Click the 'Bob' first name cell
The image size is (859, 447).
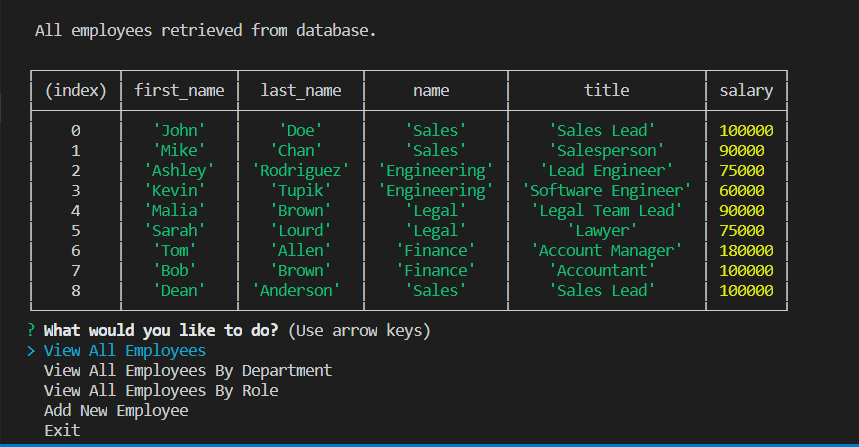[x=175, y=271]
